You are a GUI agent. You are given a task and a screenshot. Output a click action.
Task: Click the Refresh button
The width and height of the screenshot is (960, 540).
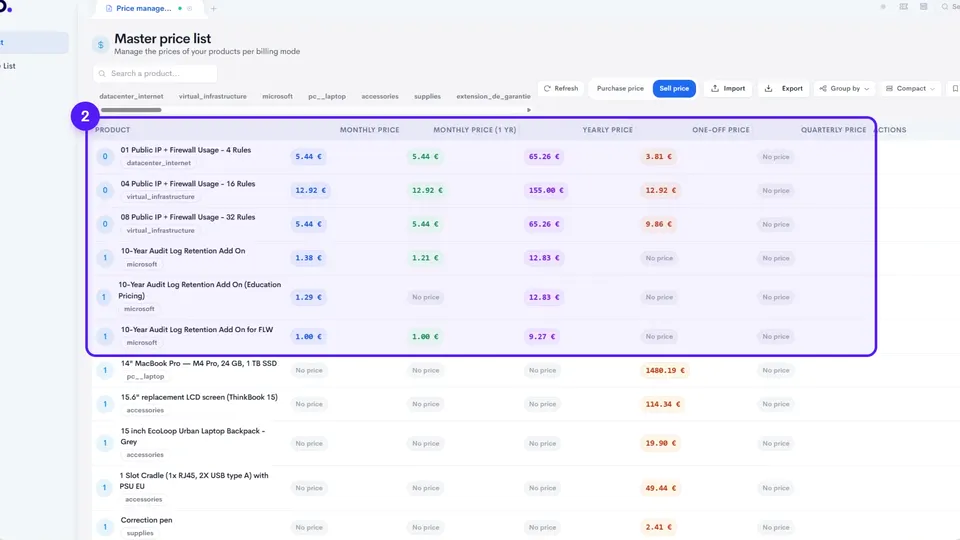tap(561, 88)
